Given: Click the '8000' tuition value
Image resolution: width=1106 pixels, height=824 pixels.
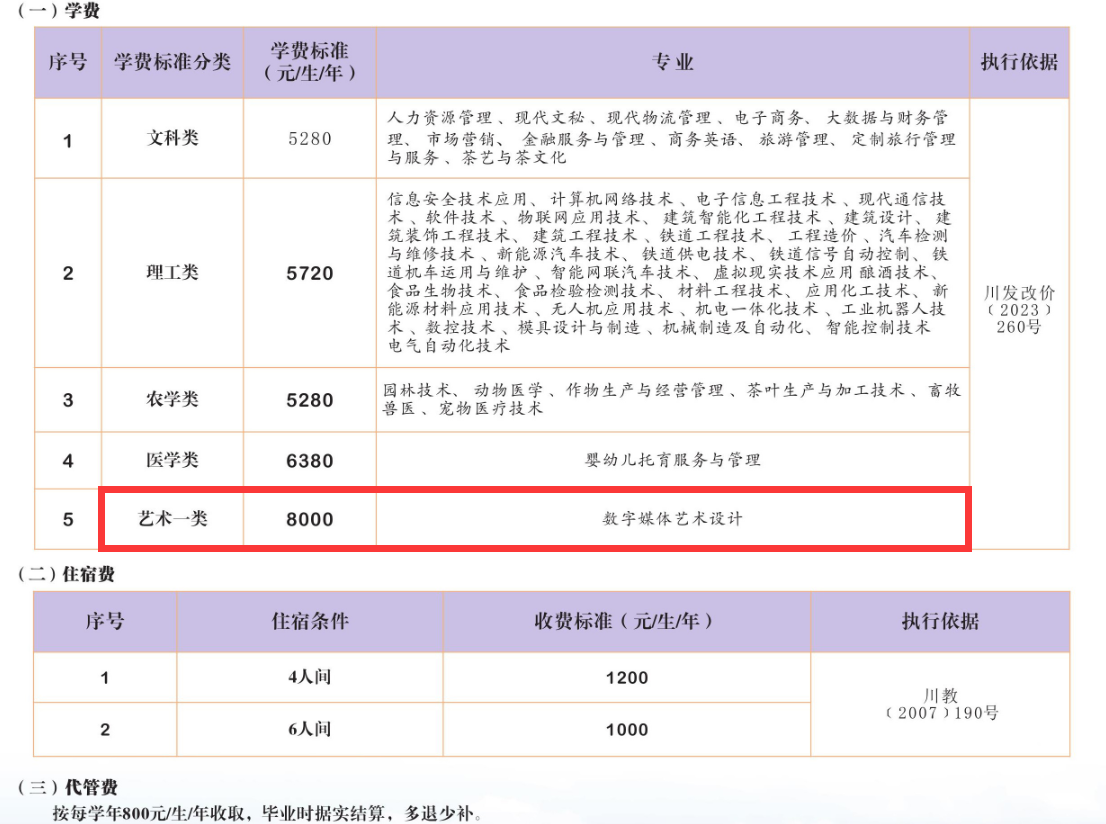Looking at the screenshot, I should [310, 520].
